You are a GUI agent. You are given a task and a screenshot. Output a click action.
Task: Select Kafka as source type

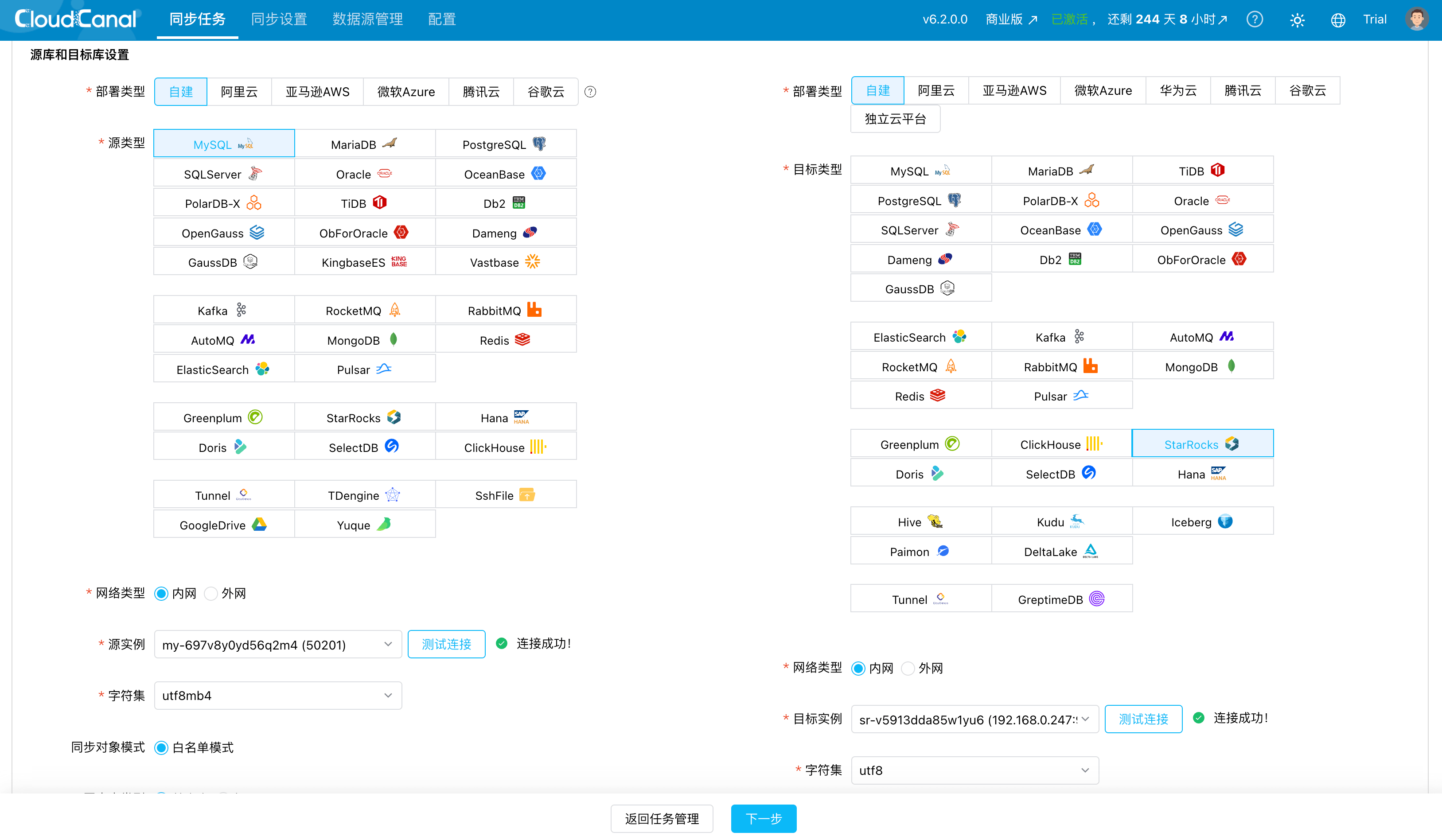point(224,310)
